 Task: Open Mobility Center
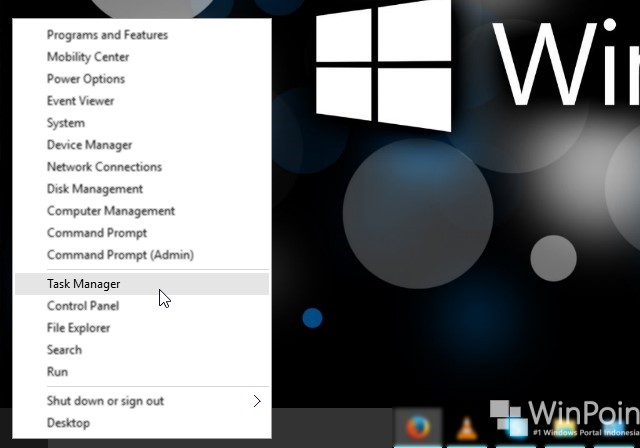(x=142, y=57)
